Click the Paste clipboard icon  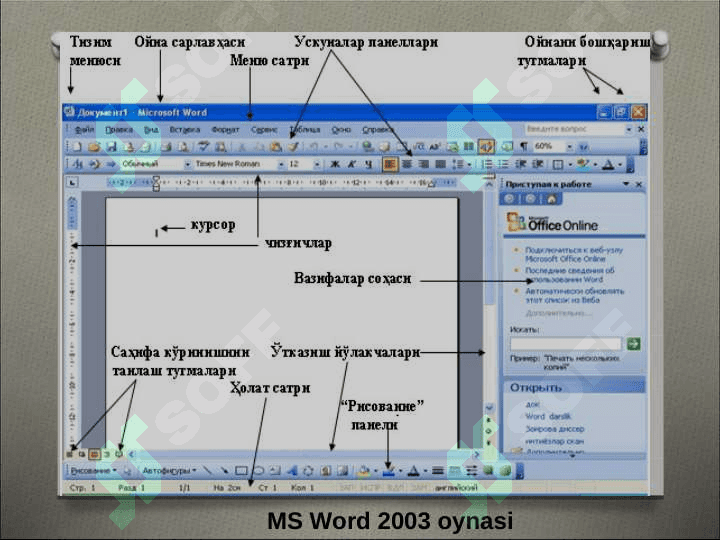point(276,147)
